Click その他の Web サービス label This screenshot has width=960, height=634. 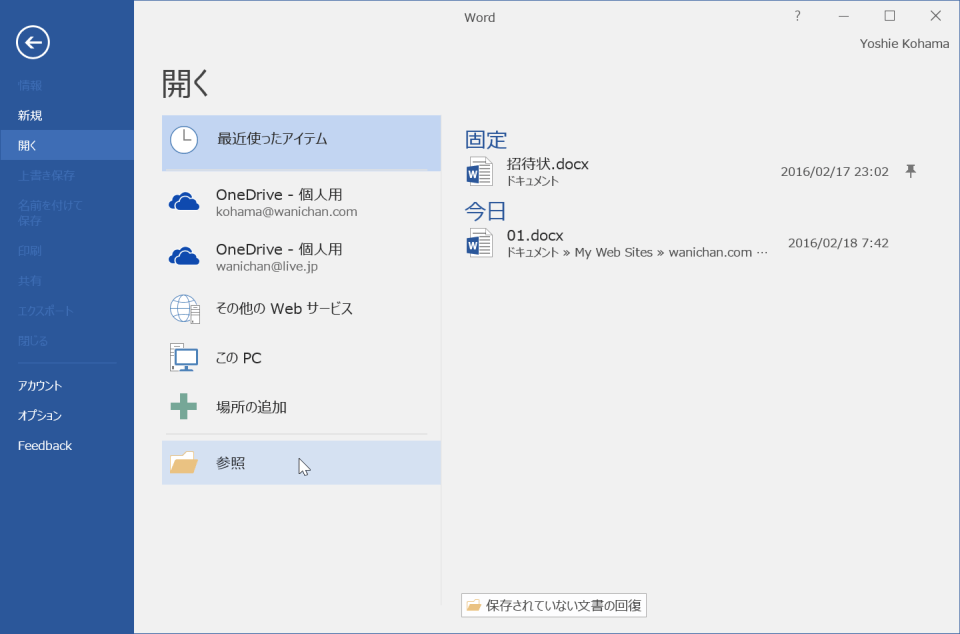coord(285,308)
